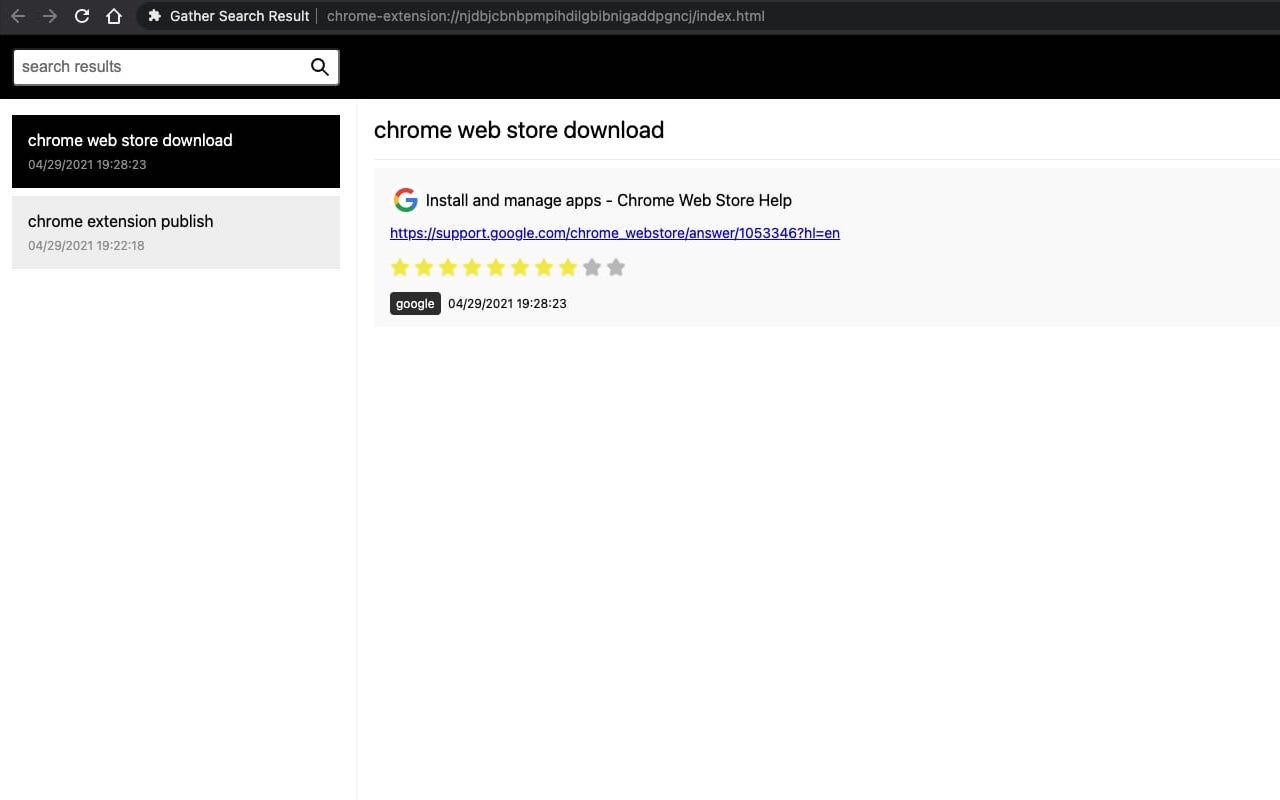The image size is (1280, 800).
Task: Click the result timestamp 04/29/2021 19:28:23 beside google tag
Action: 507,303
